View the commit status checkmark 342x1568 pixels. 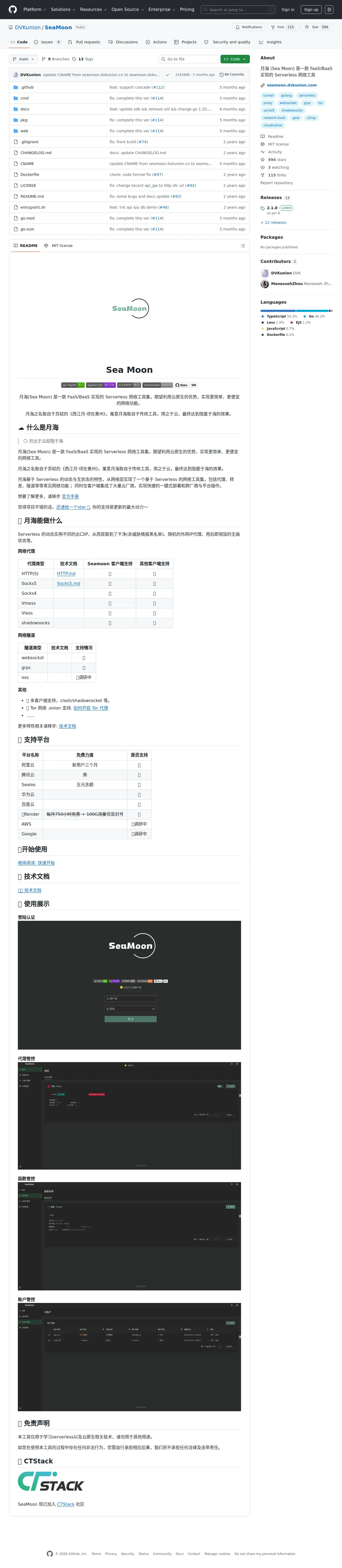click(168, 75)
